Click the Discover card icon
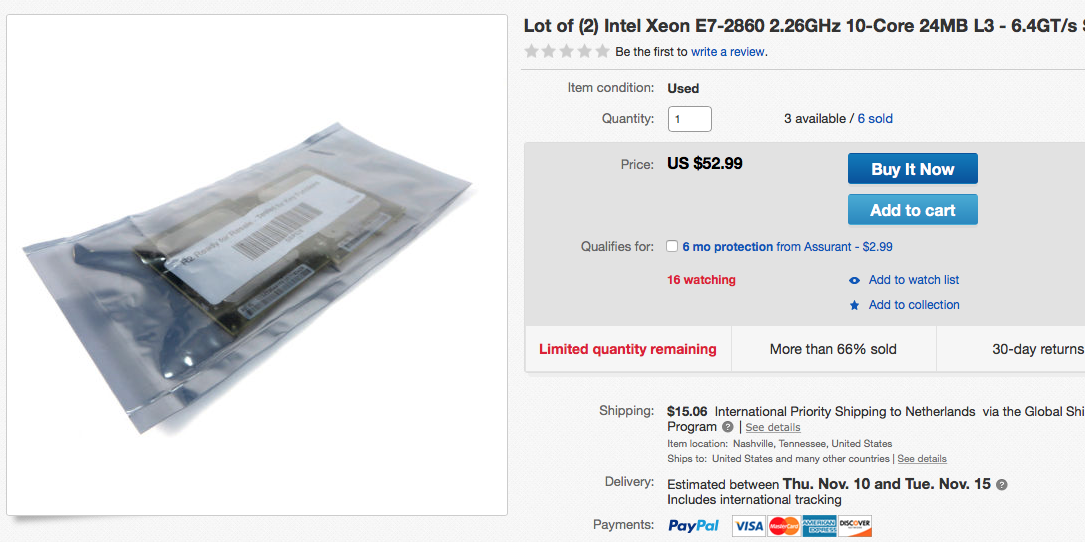The image size is (1085, 542). pos(855,526)
